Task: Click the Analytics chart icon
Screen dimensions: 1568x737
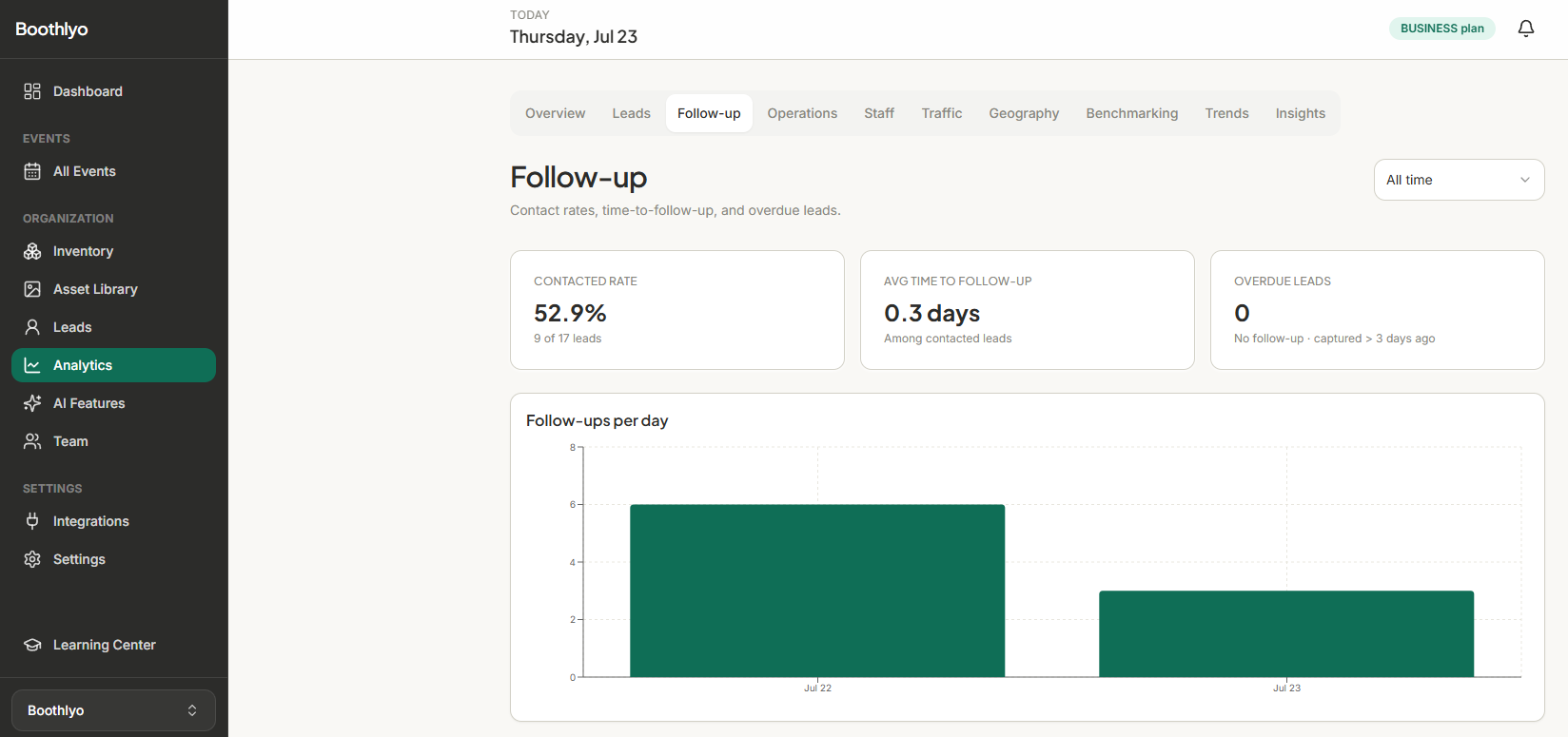Action: 32,365
